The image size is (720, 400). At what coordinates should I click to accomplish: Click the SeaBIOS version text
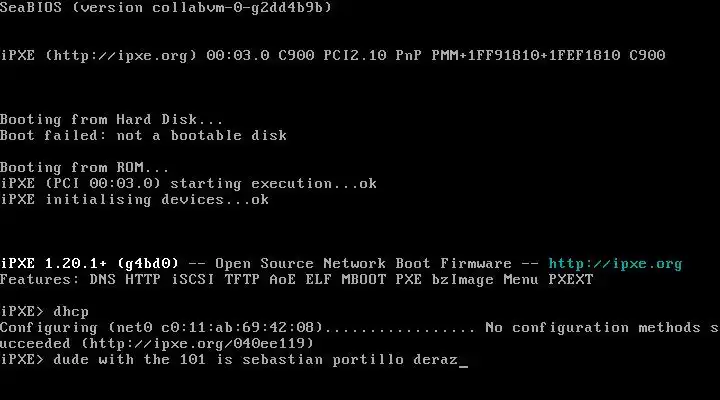tap(166, 8)
